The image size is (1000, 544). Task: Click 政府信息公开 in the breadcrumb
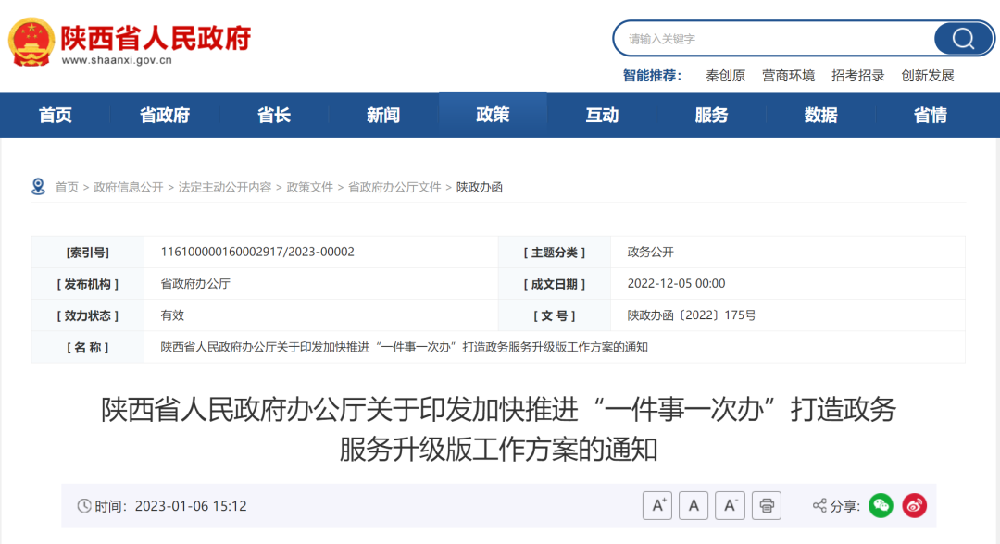[x=129, y=187]
